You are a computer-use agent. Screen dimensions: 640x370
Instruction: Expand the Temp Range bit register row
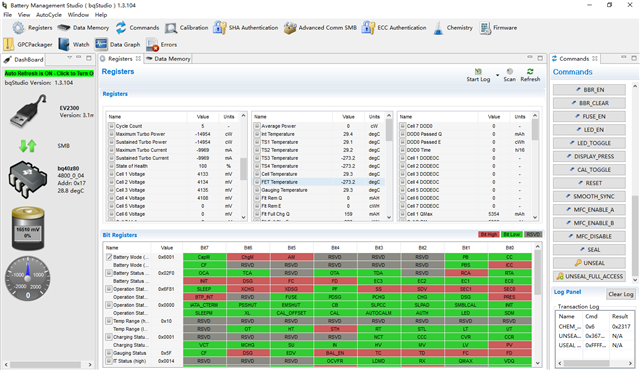pos(109,321)
